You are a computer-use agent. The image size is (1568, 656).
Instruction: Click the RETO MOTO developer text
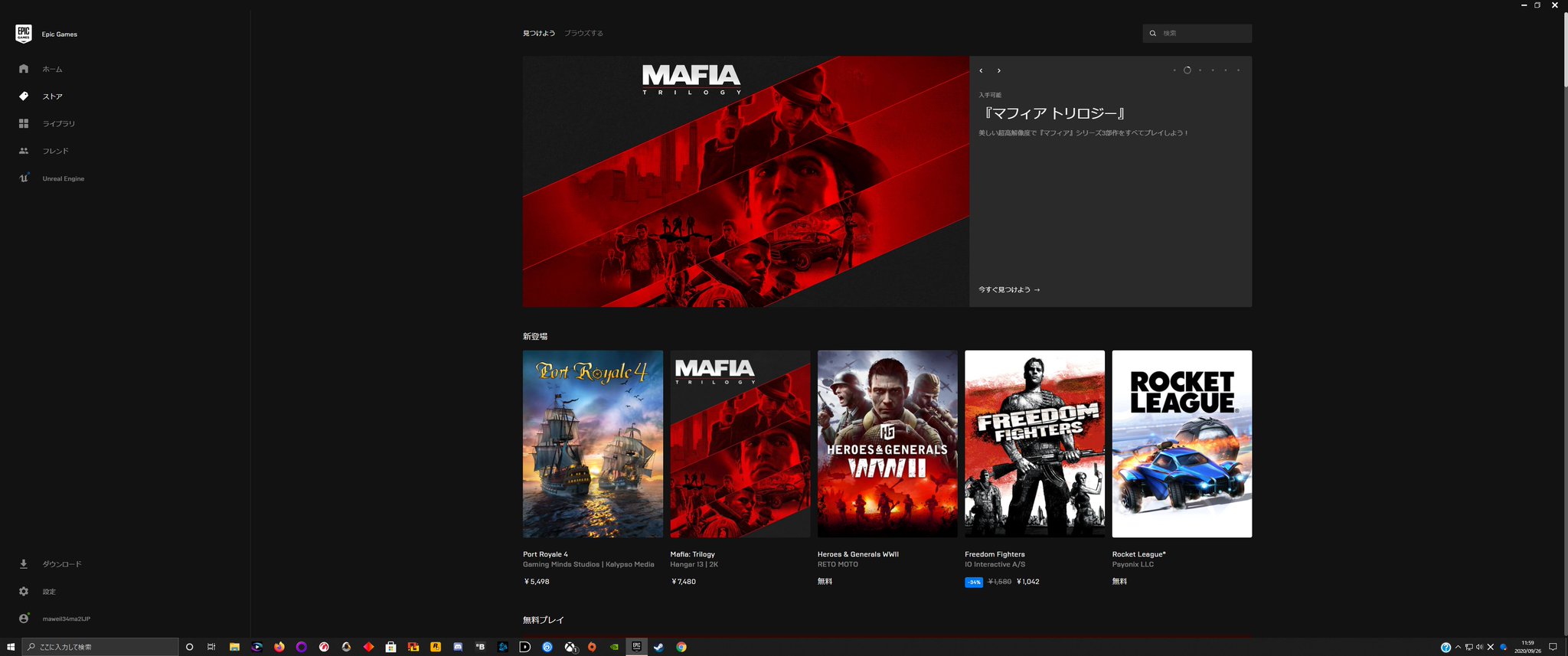coord(838,565)
